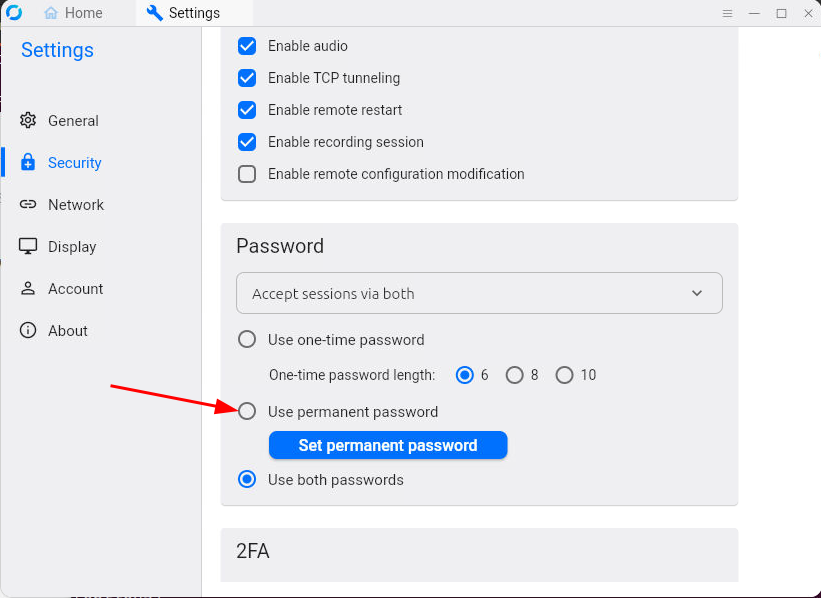Click the Home tab house icon

pyautogui.click(x=51, y=13)
